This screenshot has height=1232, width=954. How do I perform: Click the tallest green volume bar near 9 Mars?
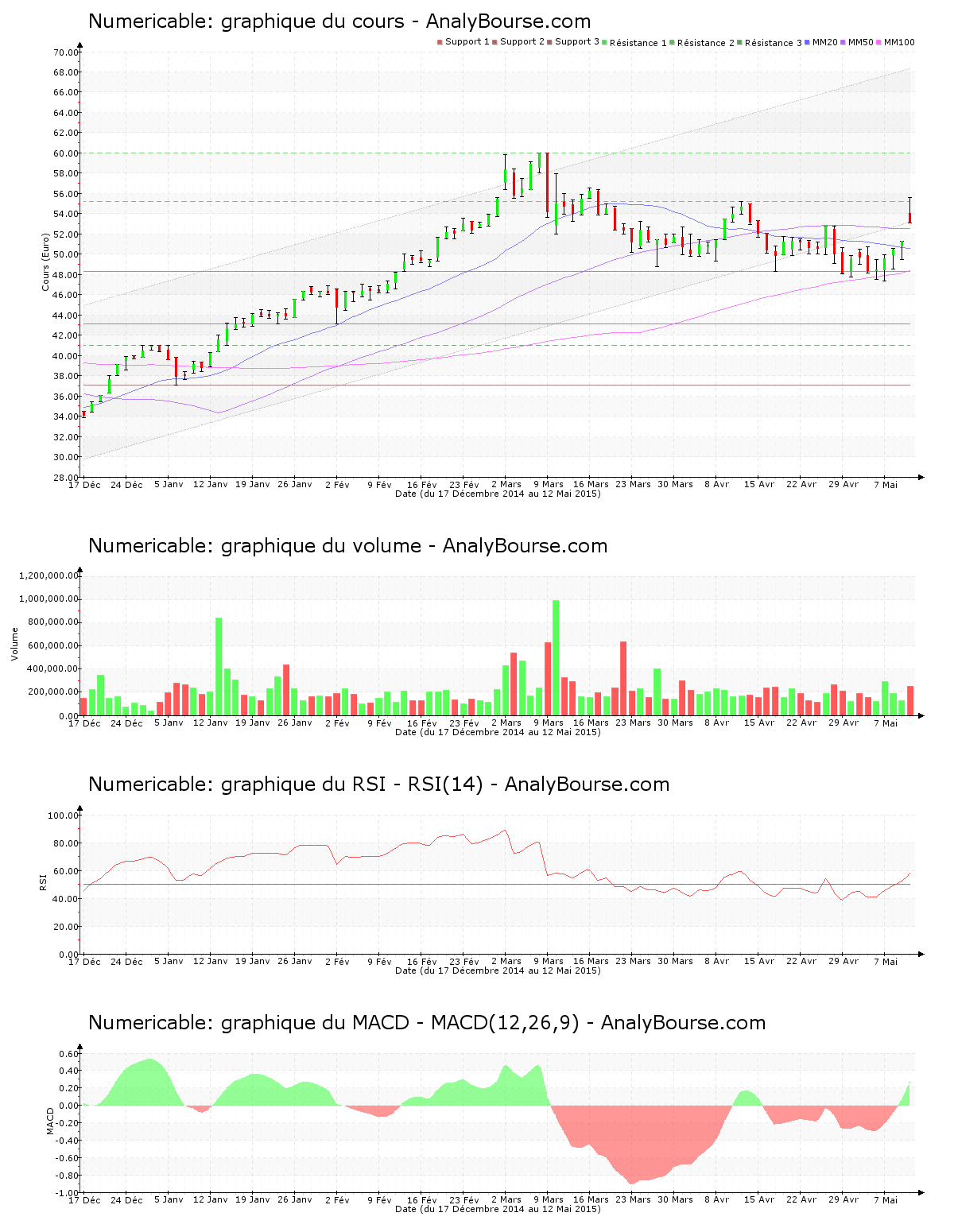pyautogui.click(x=556, y=658)
